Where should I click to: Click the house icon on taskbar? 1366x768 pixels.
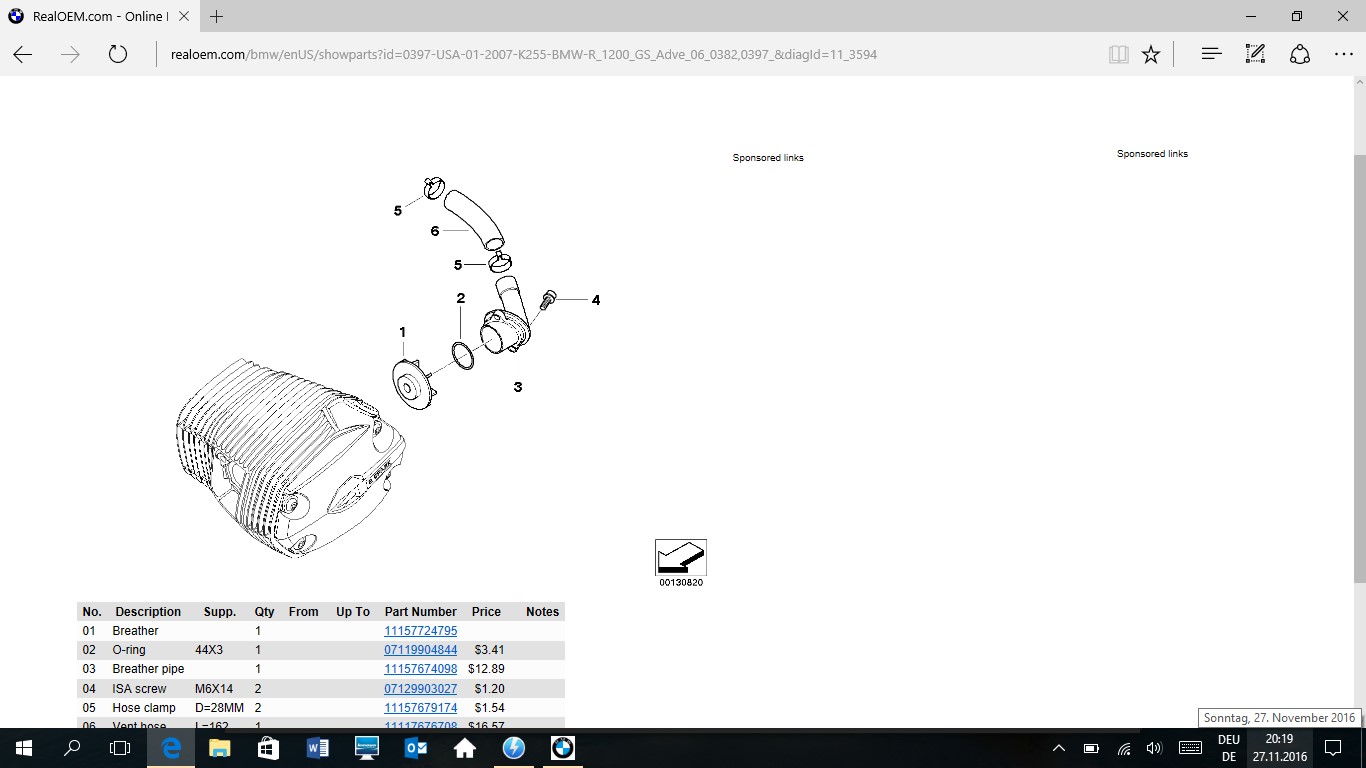[465, 748]
